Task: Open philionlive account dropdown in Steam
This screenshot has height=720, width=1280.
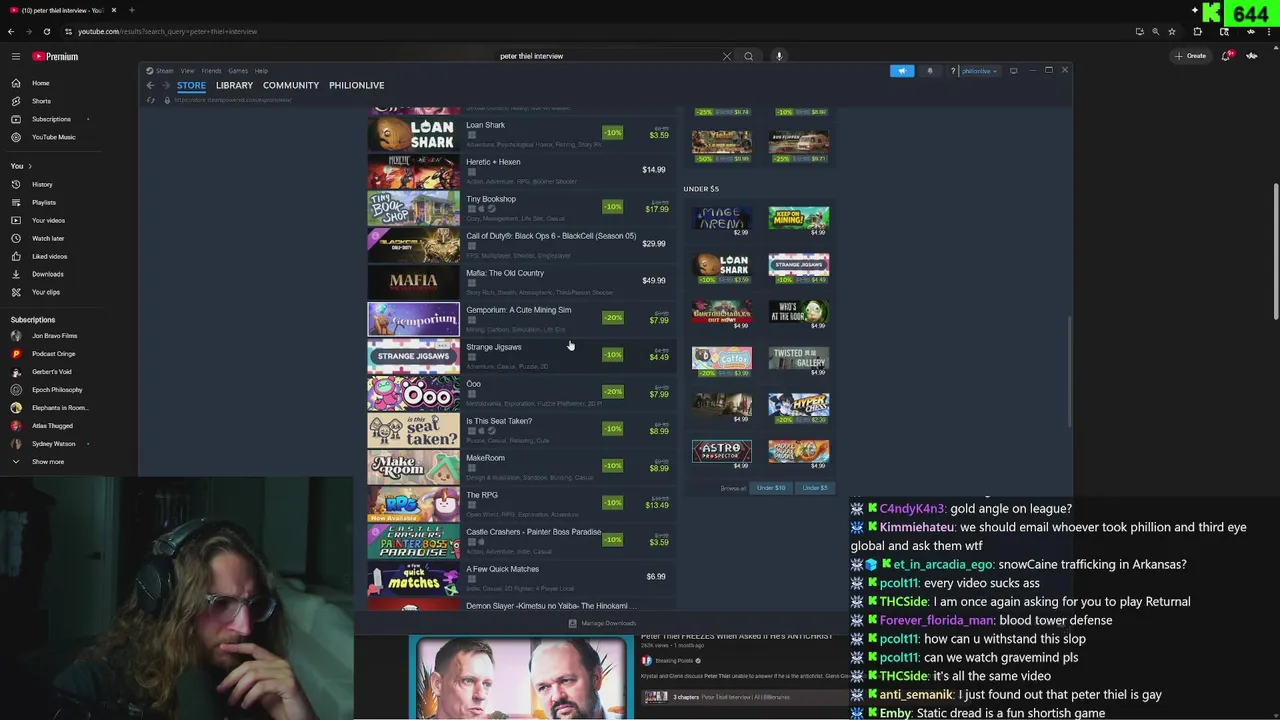Action: 978,71
